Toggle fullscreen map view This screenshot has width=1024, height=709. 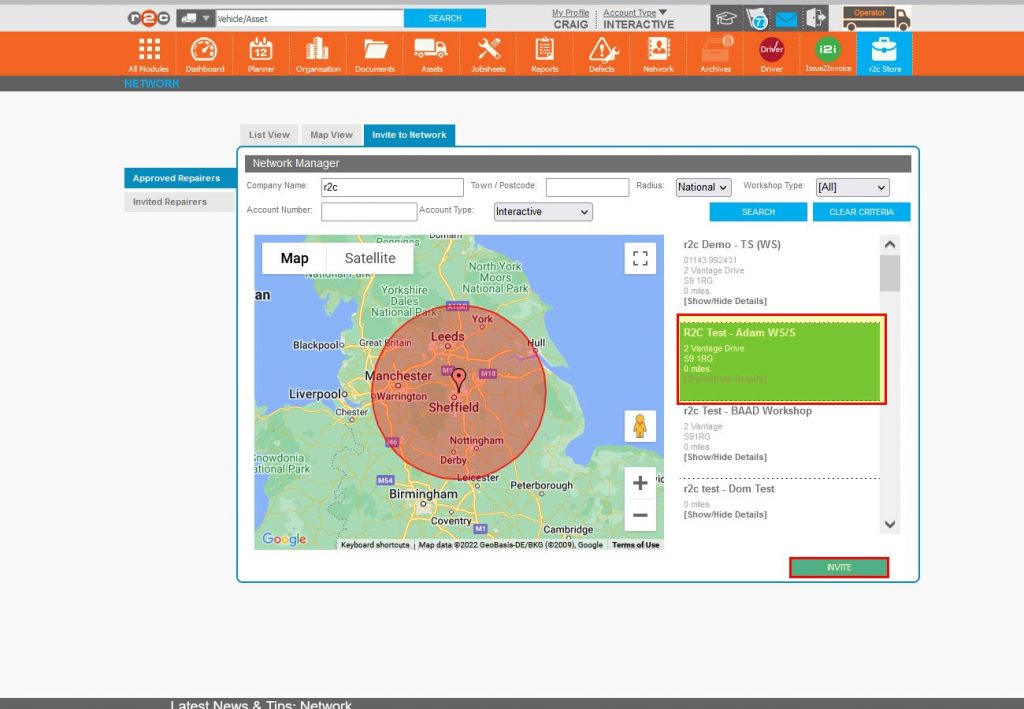point(640,258)
